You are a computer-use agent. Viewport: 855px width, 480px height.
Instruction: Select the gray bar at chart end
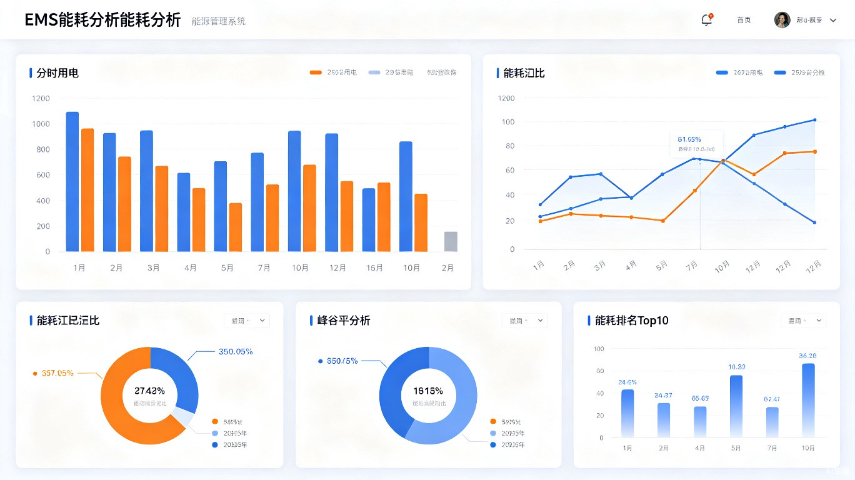[x=450, y=242]
